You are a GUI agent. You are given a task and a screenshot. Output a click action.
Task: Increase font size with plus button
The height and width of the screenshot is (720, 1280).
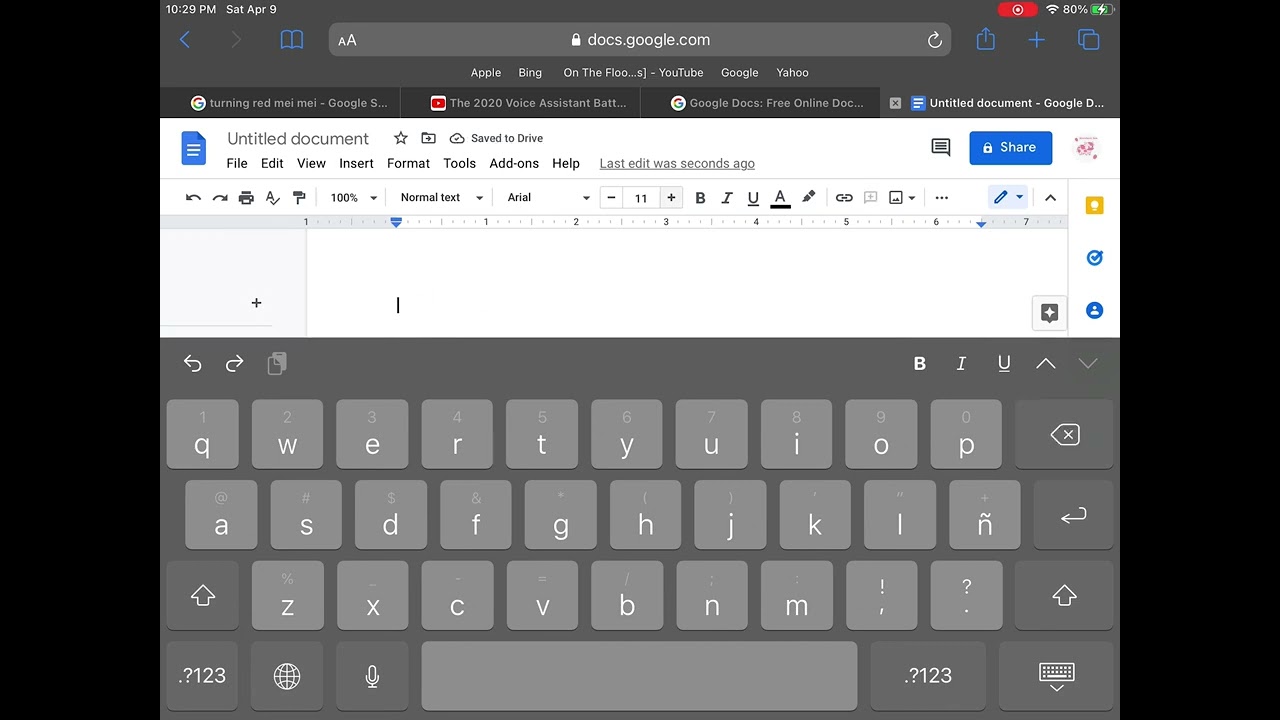coord(671,198)
